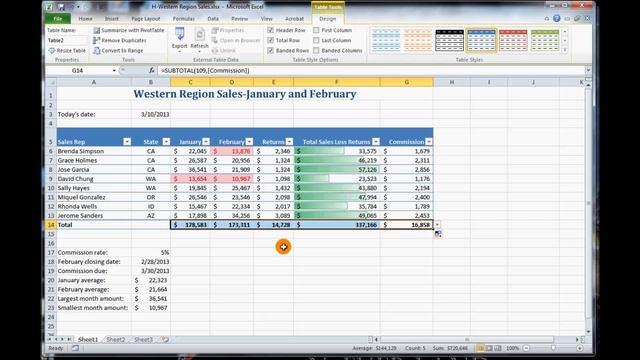Click Insert Worksheet tab icon

pyautogui.click(x=165, y=340)
